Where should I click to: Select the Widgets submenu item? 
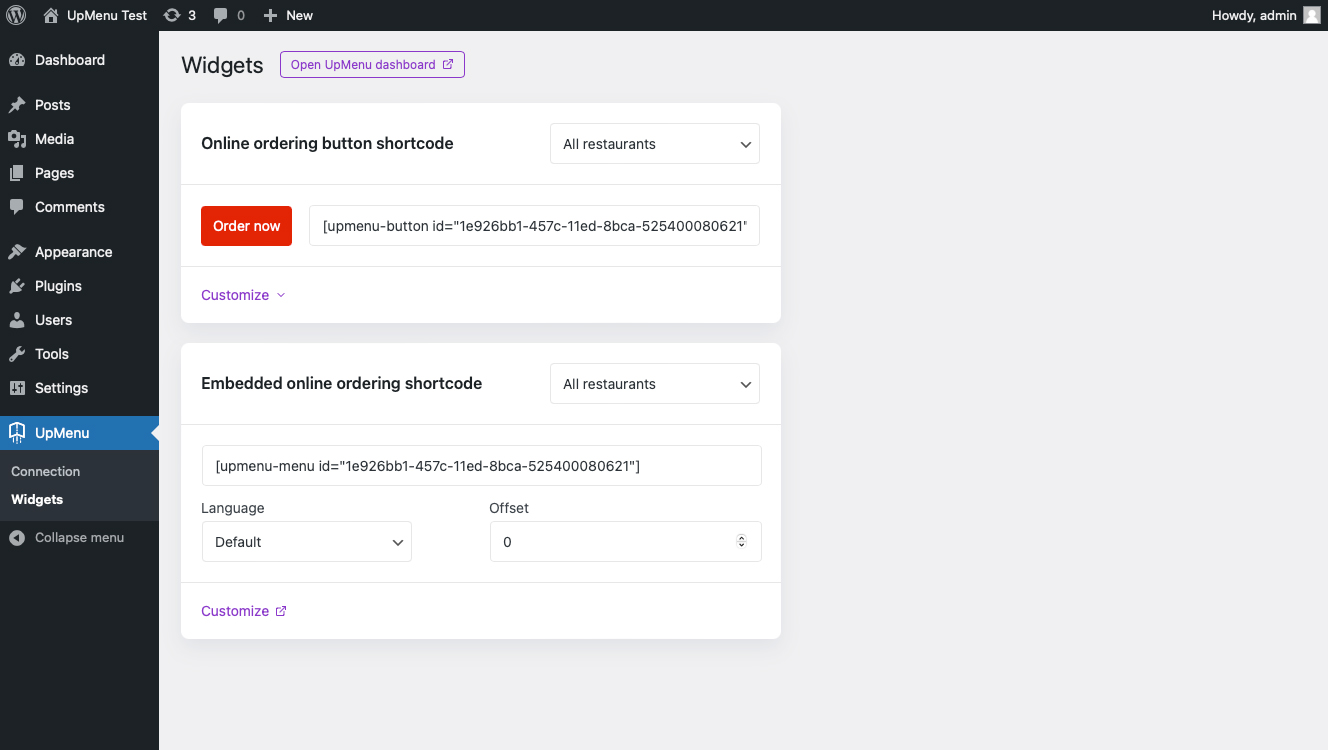[x=37, y=499]
